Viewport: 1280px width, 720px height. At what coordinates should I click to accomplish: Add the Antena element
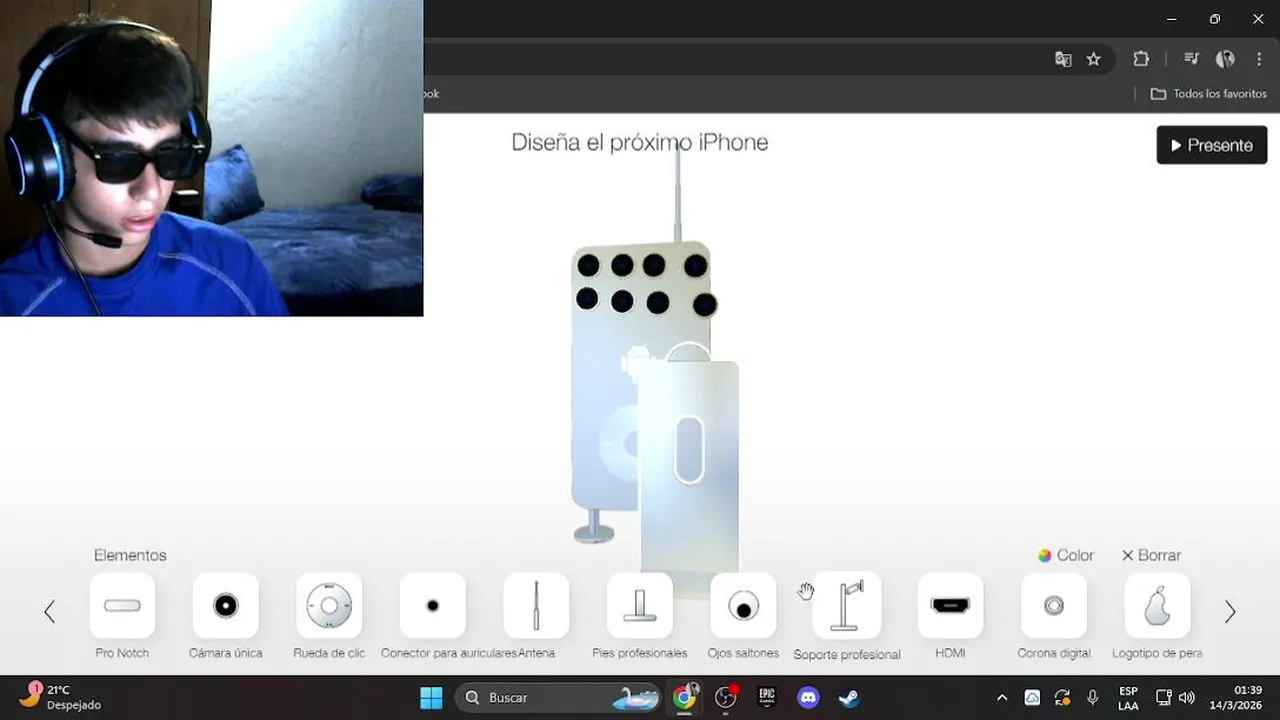(x=536, y=605)
